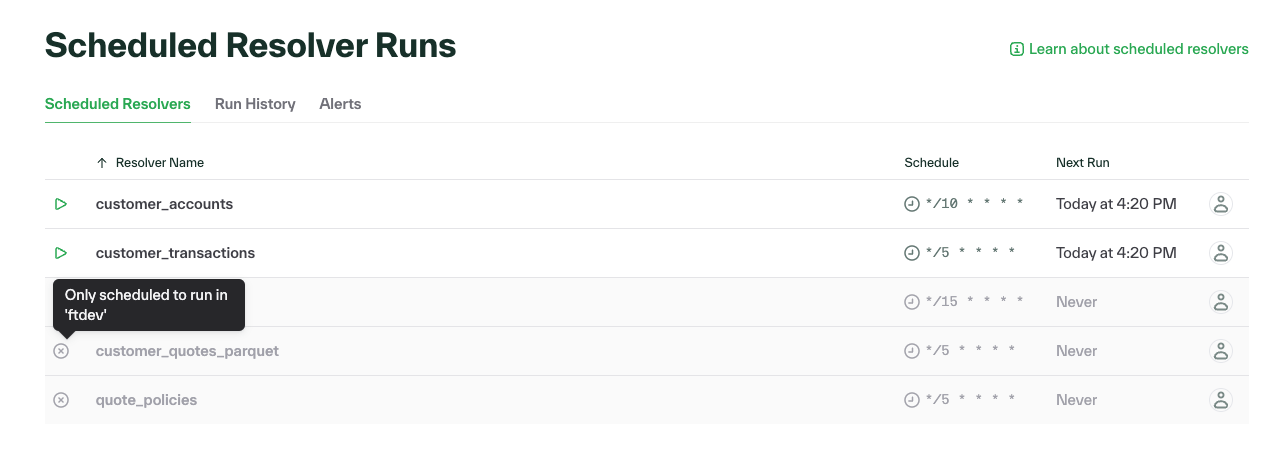Open the customer_accounts resolver

[x=164, y=204]
